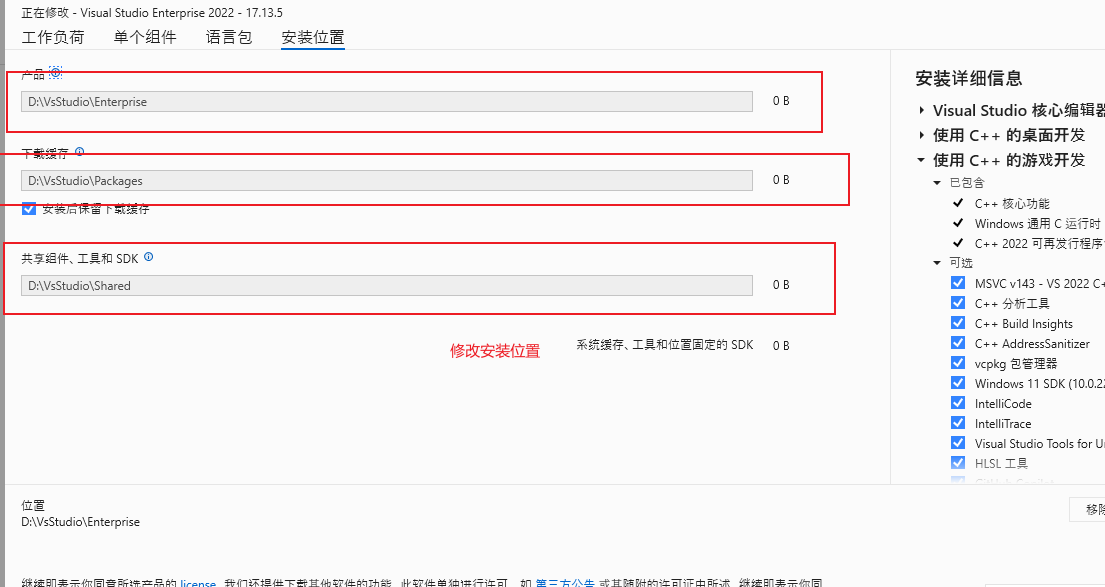Toggle the C++ Build Insights checkbox
This screenshot has height=587, width=1105.
[x=958, y=323]
